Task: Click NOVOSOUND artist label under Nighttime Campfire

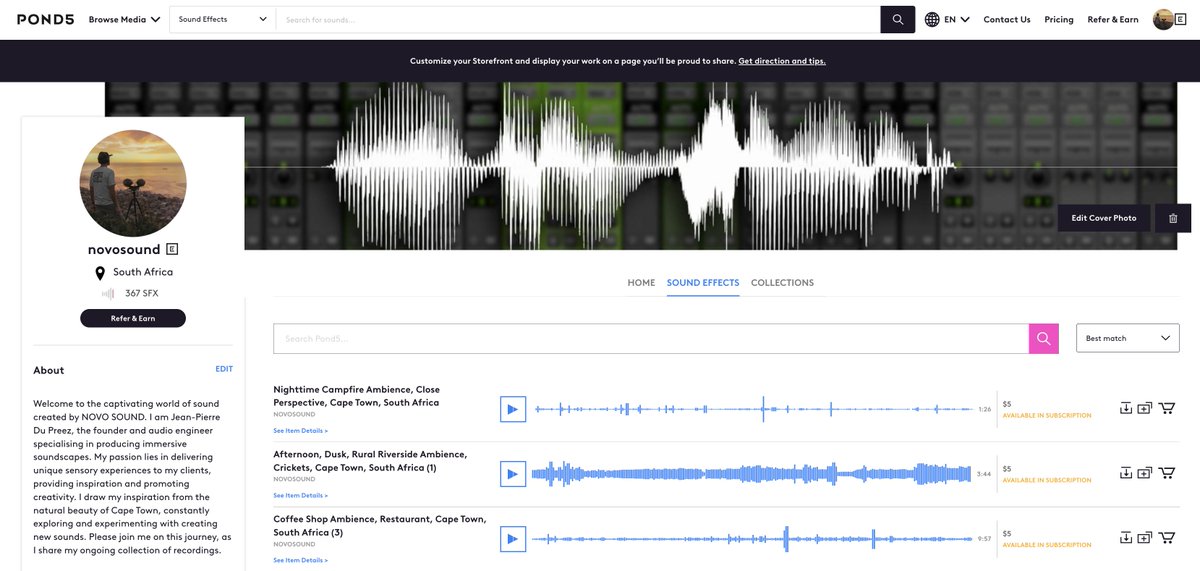Action: 294,414
